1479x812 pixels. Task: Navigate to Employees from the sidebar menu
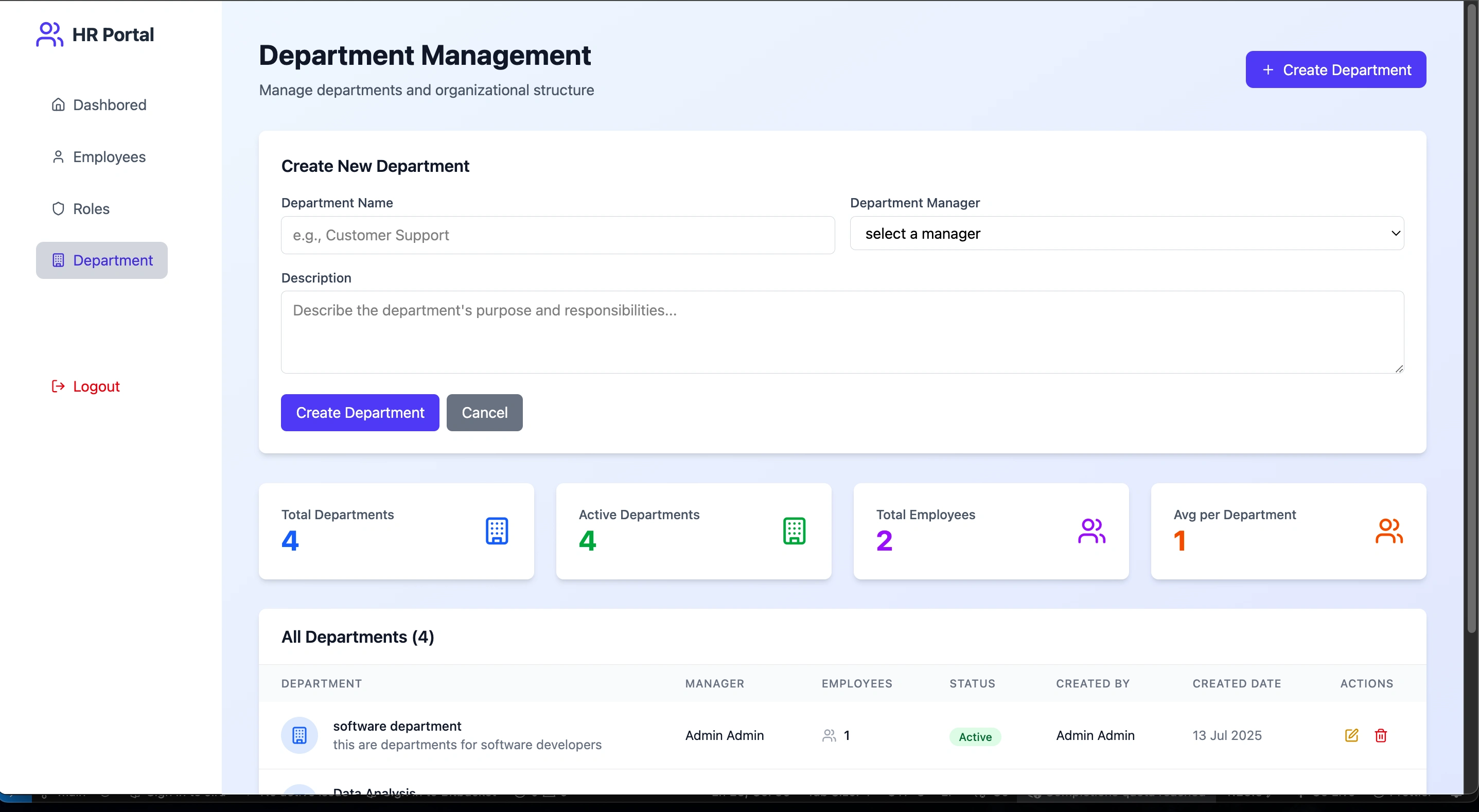pos(109,156)
